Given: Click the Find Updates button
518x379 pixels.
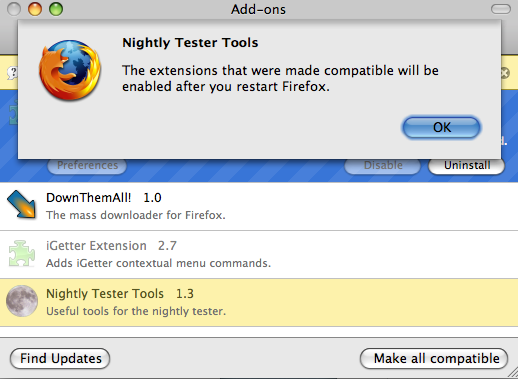Looking at the screenshot, I should coord(60,359).
